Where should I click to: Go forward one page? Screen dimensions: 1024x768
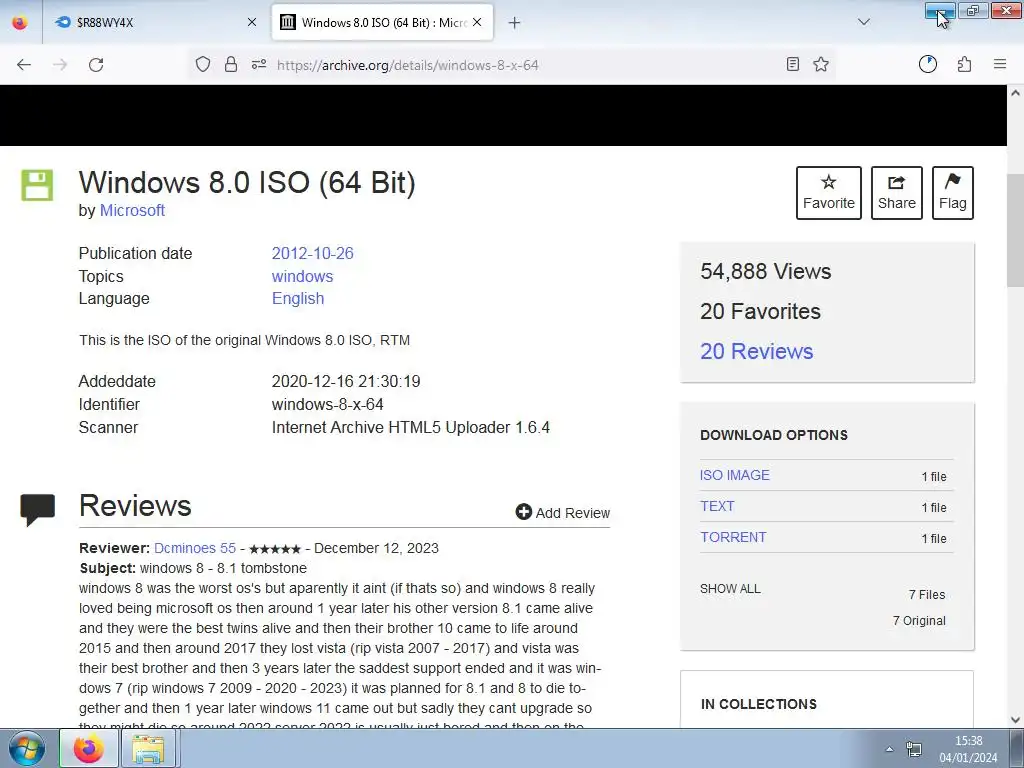pos(60,65)
